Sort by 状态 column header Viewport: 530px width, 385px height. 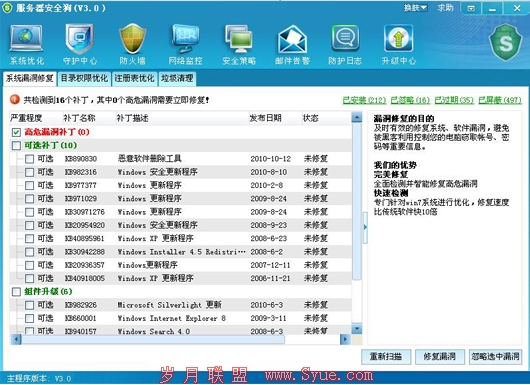coord(326,118)
